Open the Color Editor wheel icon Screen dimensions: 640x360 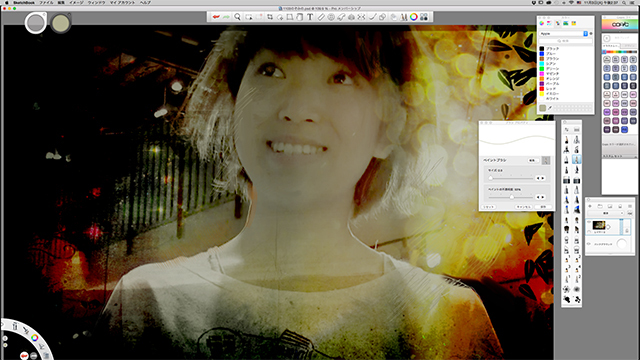[x=413, y=17]
